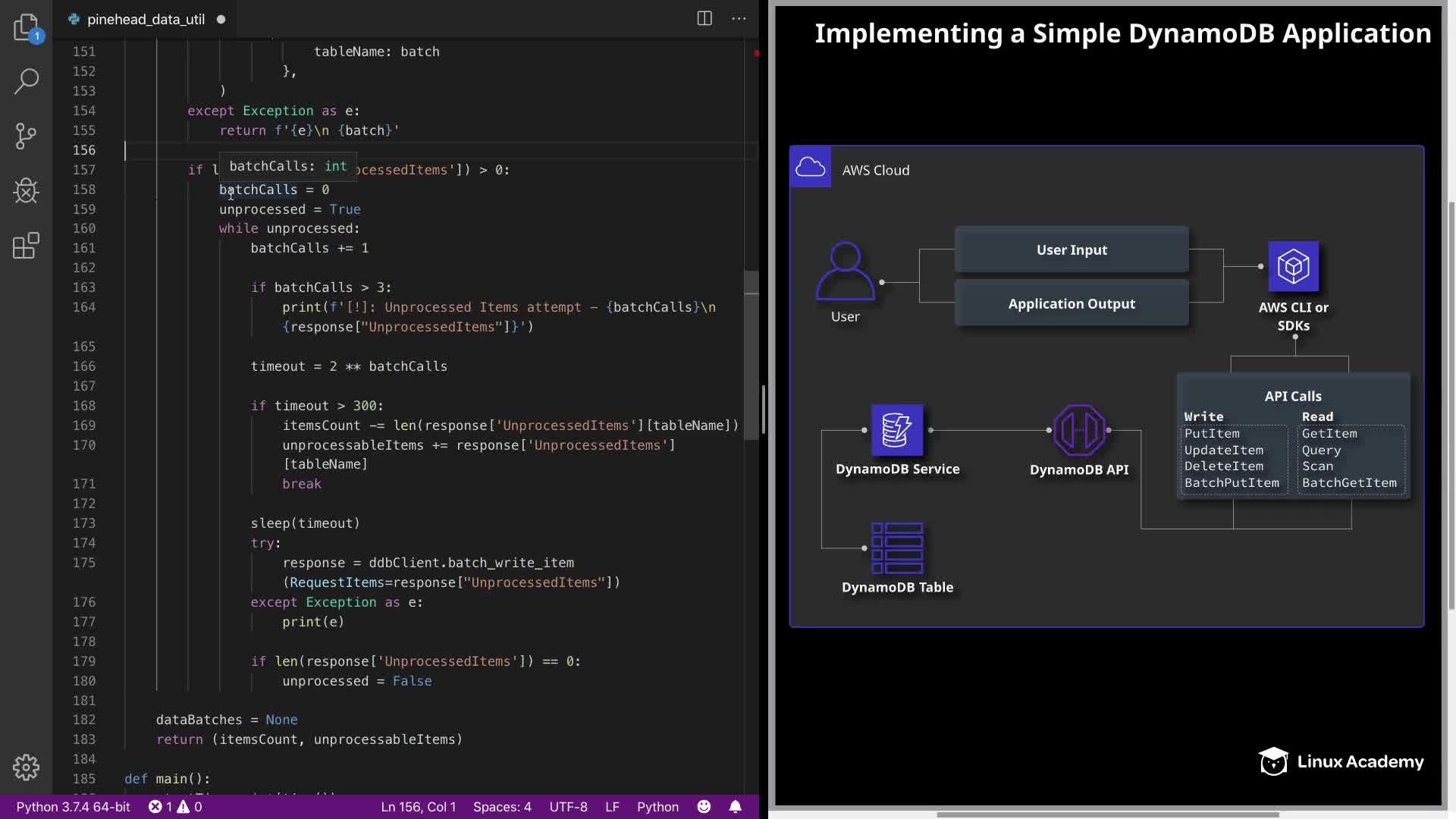1456x819 pixels.
Task: Click the split editor icon
Action: coord(704,19)
